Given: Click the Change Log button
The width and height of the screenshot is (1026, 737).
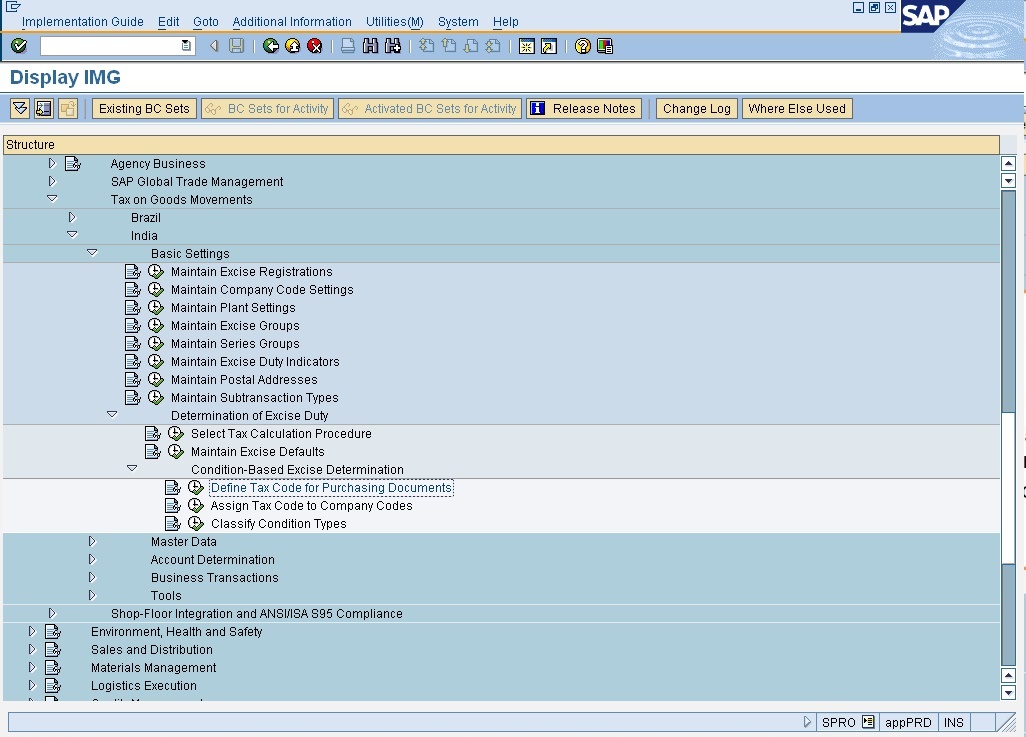Looking at the screenshot, I should [x=697, y=109].
